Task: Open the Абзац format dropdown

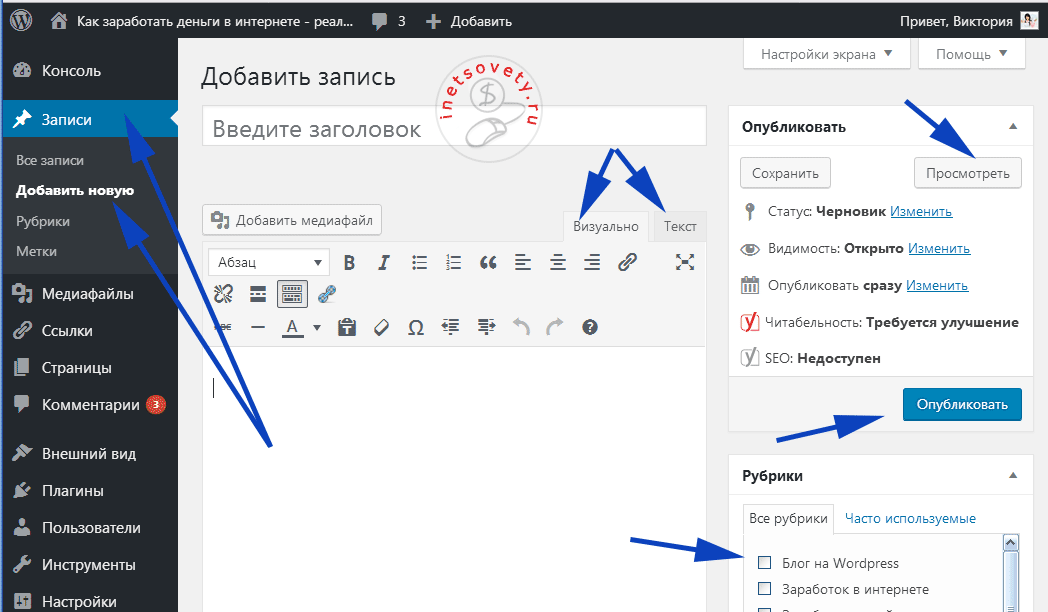Action: tap(268, 262)
